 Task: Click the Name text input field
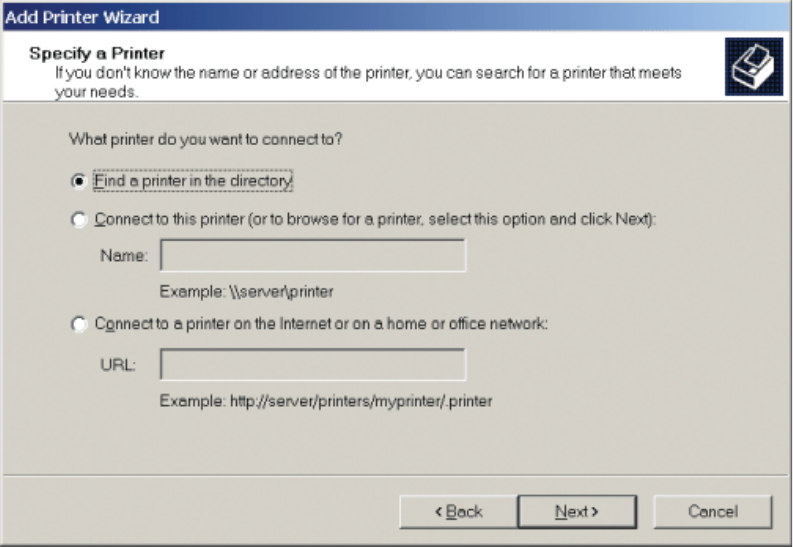pyautogui.click(x=312, y=256)
